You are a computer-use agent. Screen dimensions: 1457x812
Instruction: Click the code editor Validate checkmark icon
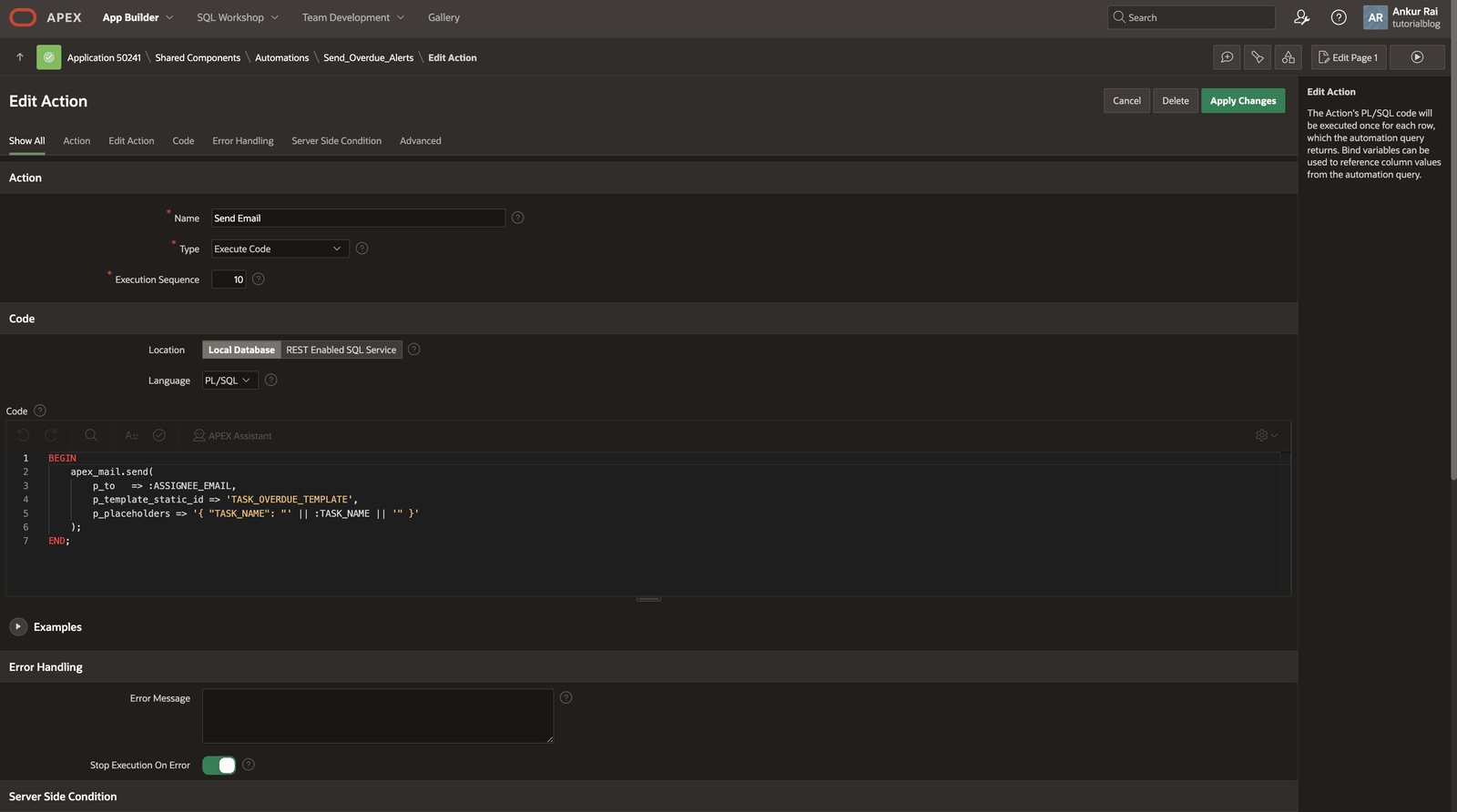tap(159, 435)
